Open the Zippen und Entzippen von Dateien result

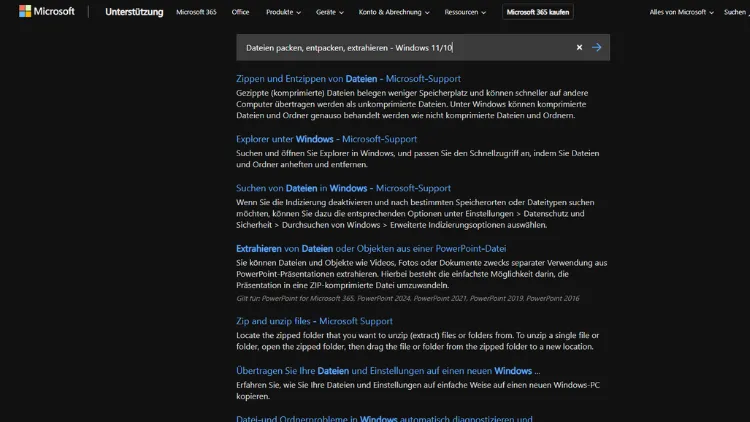click(x=348, y=78)
